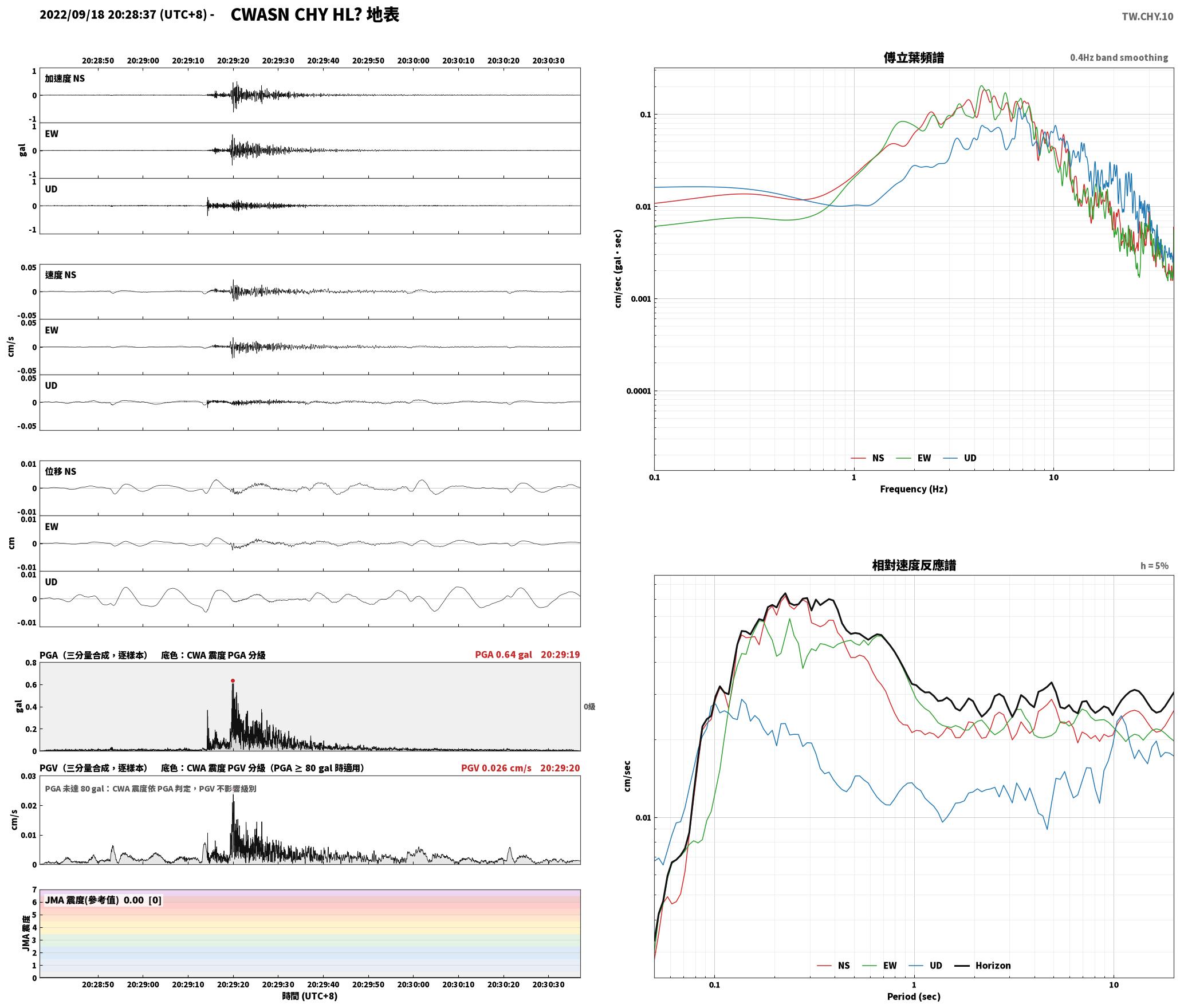Click the PGA 0.64 gal red readout
Viewport: 1180px width, 1008px height.
coord(503,655)
